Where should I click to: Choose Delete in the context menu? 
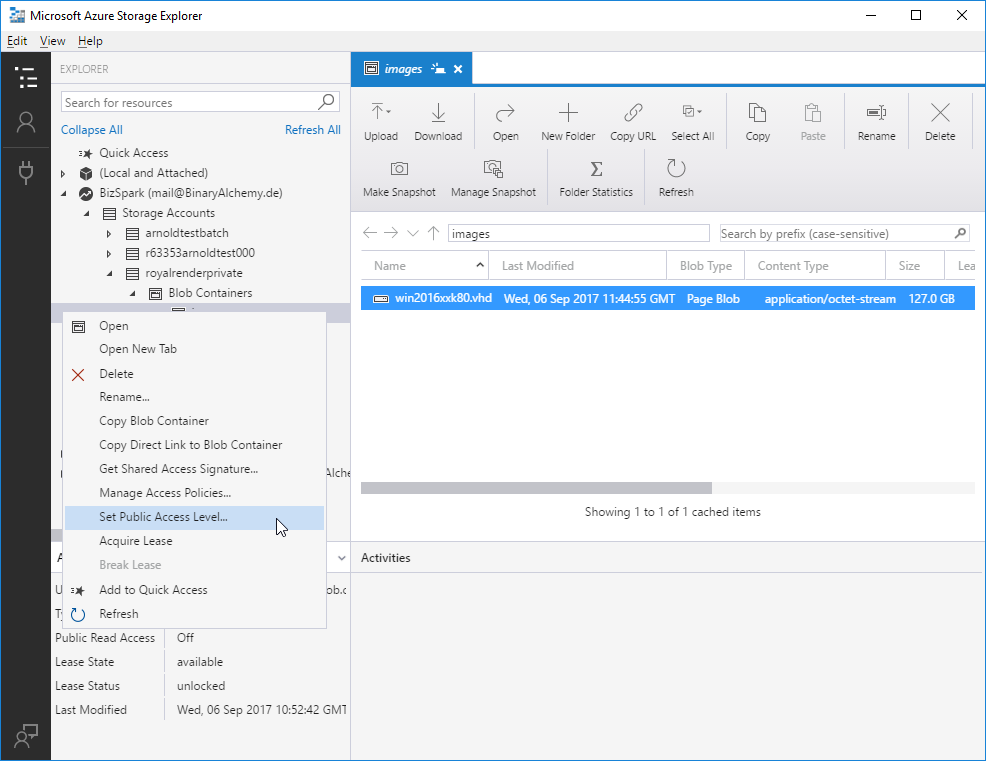click(194, 374)
